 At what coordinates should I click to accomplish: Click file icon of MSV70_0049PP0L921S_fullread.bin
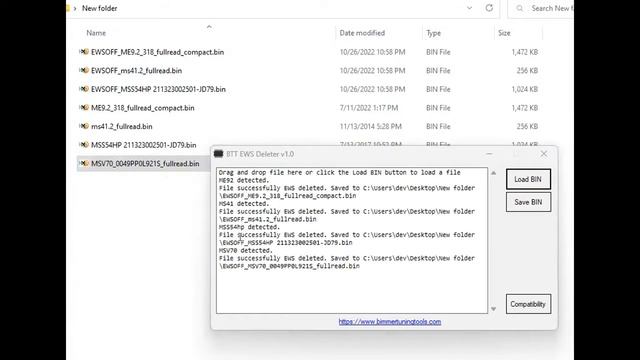pos(84,163)
